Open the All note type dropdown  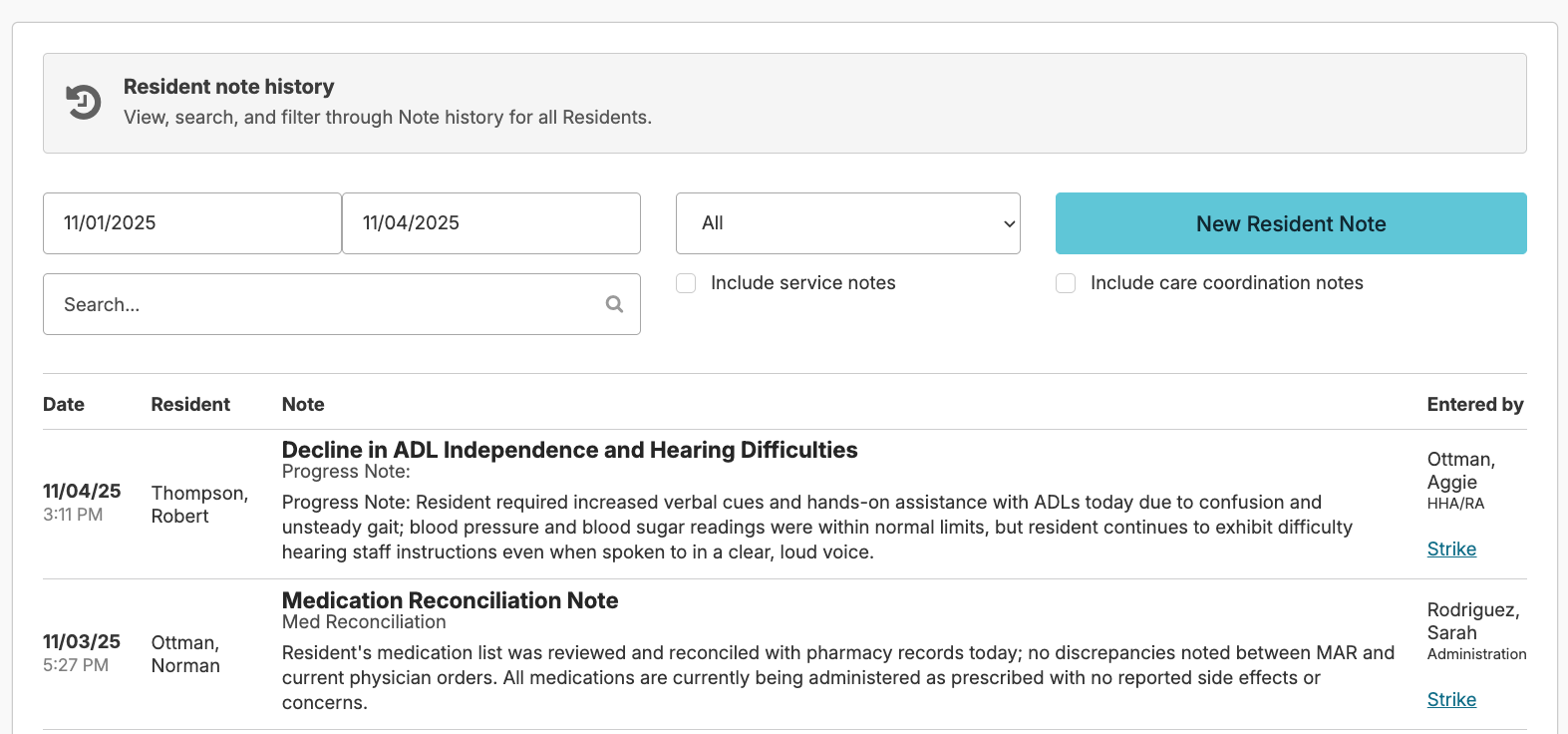[x=847, y=223]
